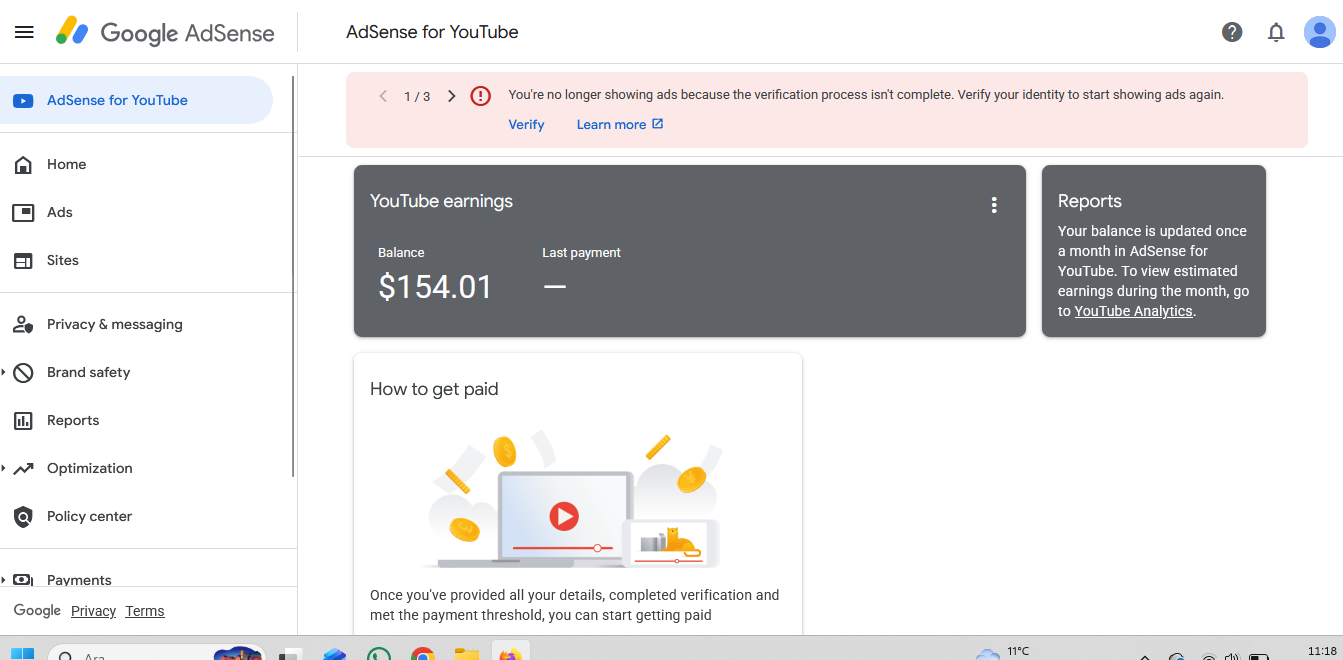Open the Help question mark icon

tap(1232, 32)
